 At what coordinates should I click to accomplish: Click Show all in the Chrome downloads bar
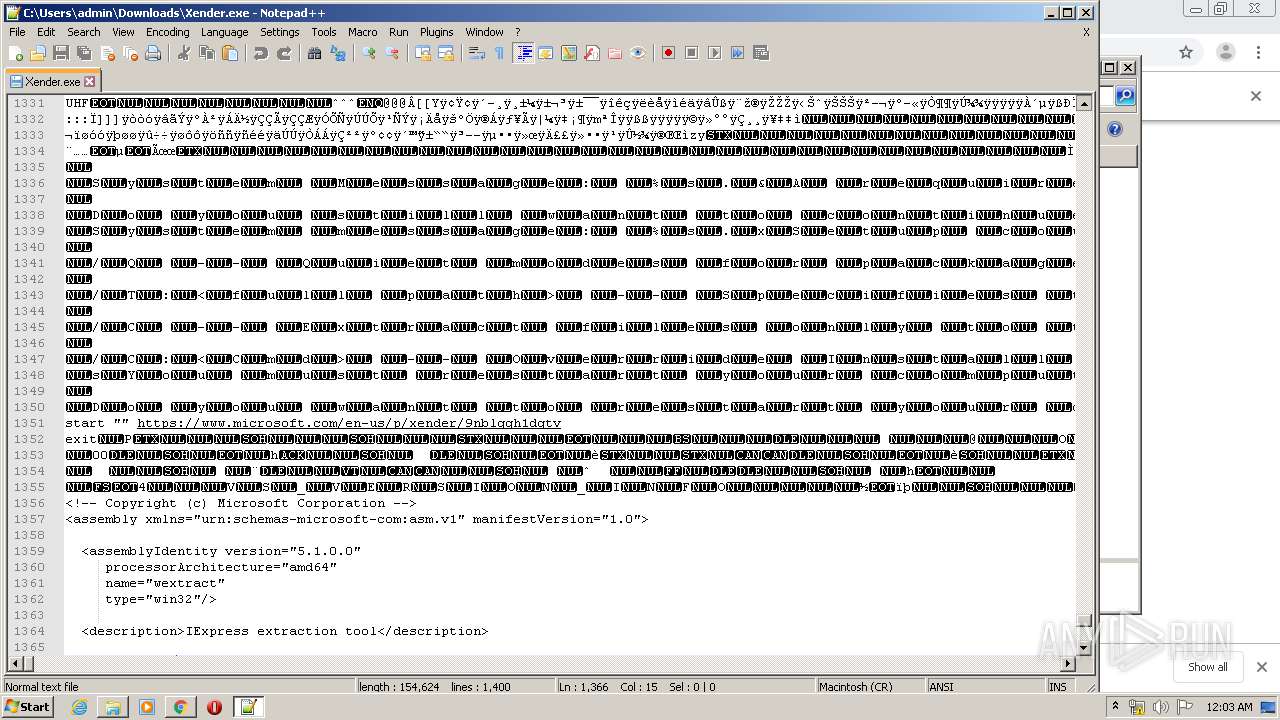pyautogui.click(x=1208, y=667)
